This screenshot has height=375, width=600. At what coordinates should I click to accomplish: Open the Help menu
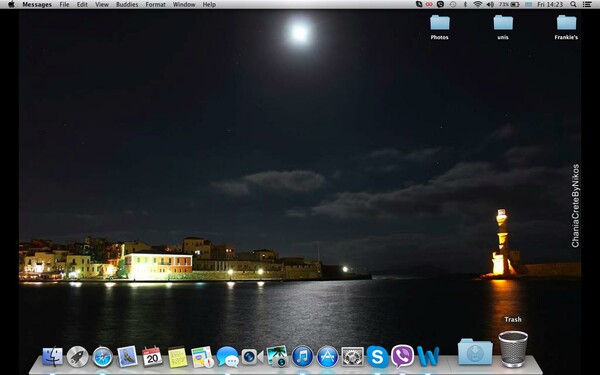click(209, 5)
